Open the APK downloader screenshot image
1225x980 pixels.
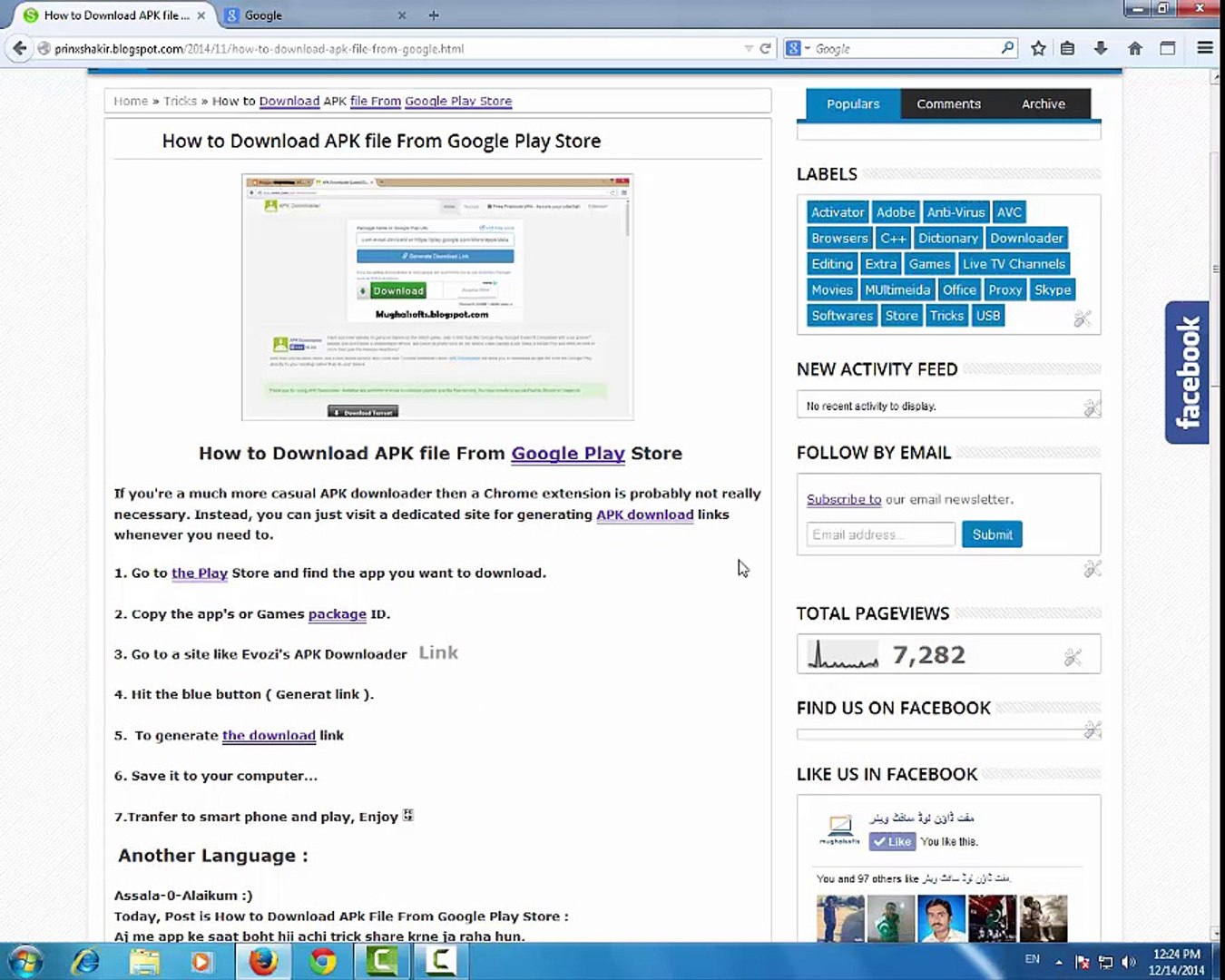(x=437, y=297)
